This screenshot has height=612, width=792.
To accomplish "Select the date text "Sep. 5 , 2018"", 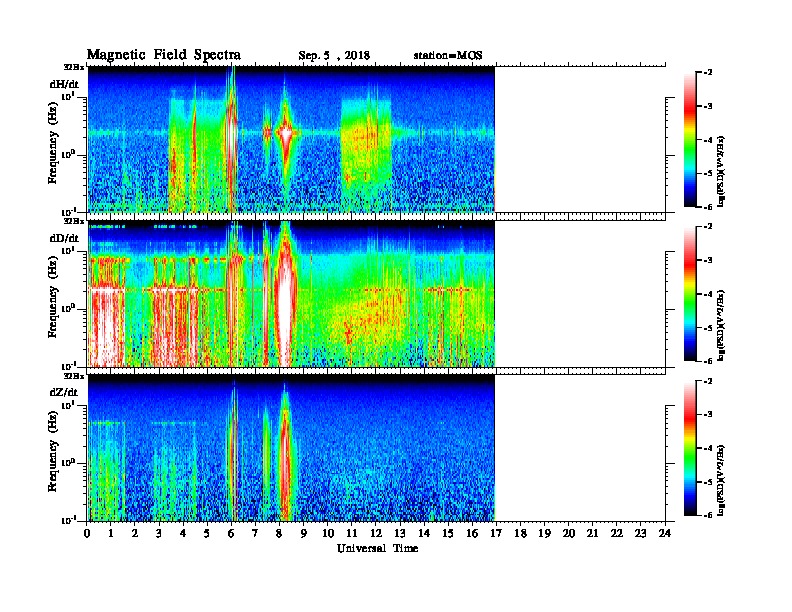I will 334,56.
